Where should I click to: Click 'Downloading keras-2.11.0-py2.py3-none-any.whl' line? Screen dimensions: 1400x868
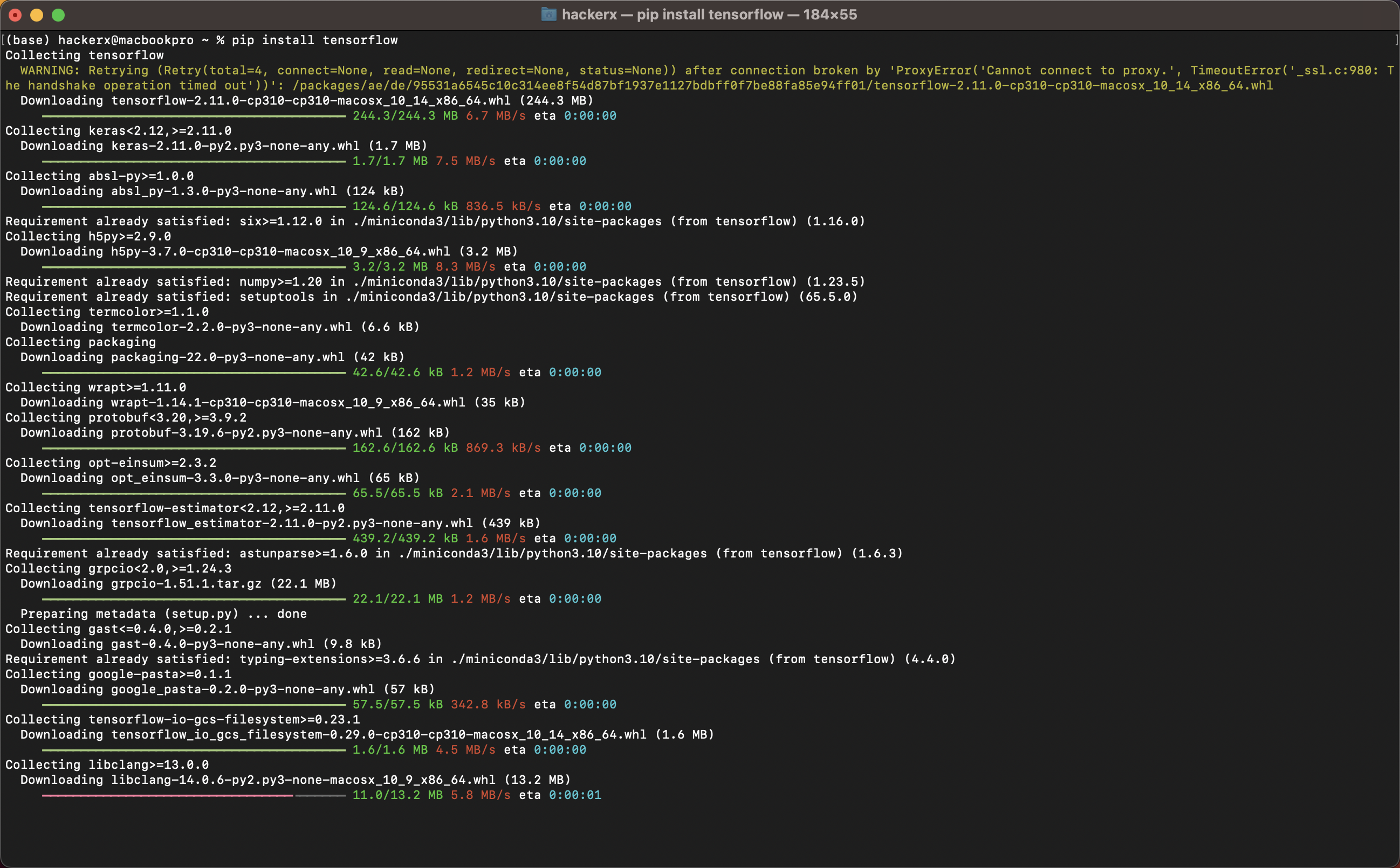pos(224,146)
